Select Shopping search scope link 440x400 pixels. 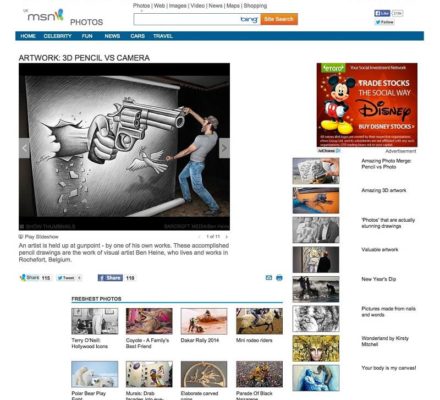tap(255, 6)
